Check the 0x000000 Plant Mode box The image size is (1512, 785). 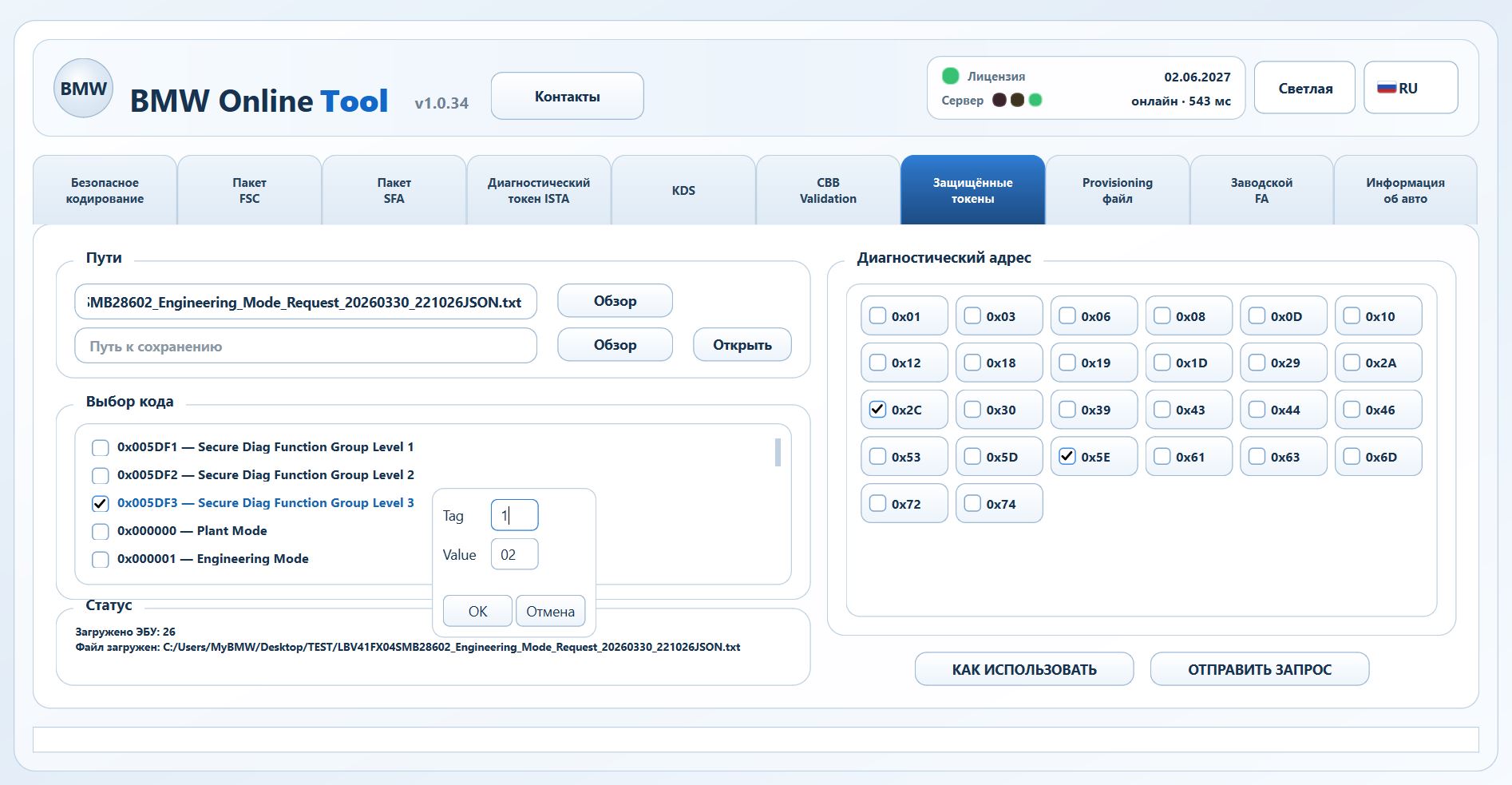point(100,531)
